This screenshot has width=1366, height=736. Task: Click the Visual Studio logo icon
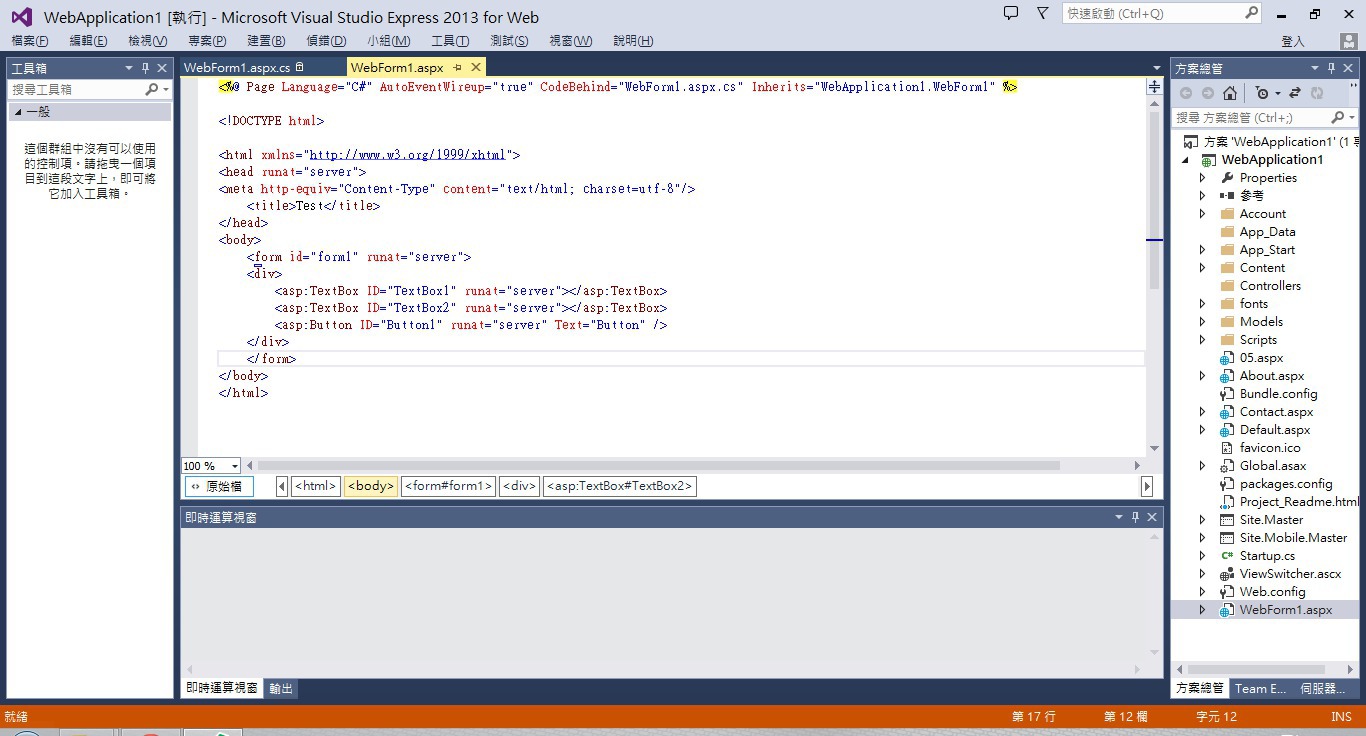click(x=21, y=17)
